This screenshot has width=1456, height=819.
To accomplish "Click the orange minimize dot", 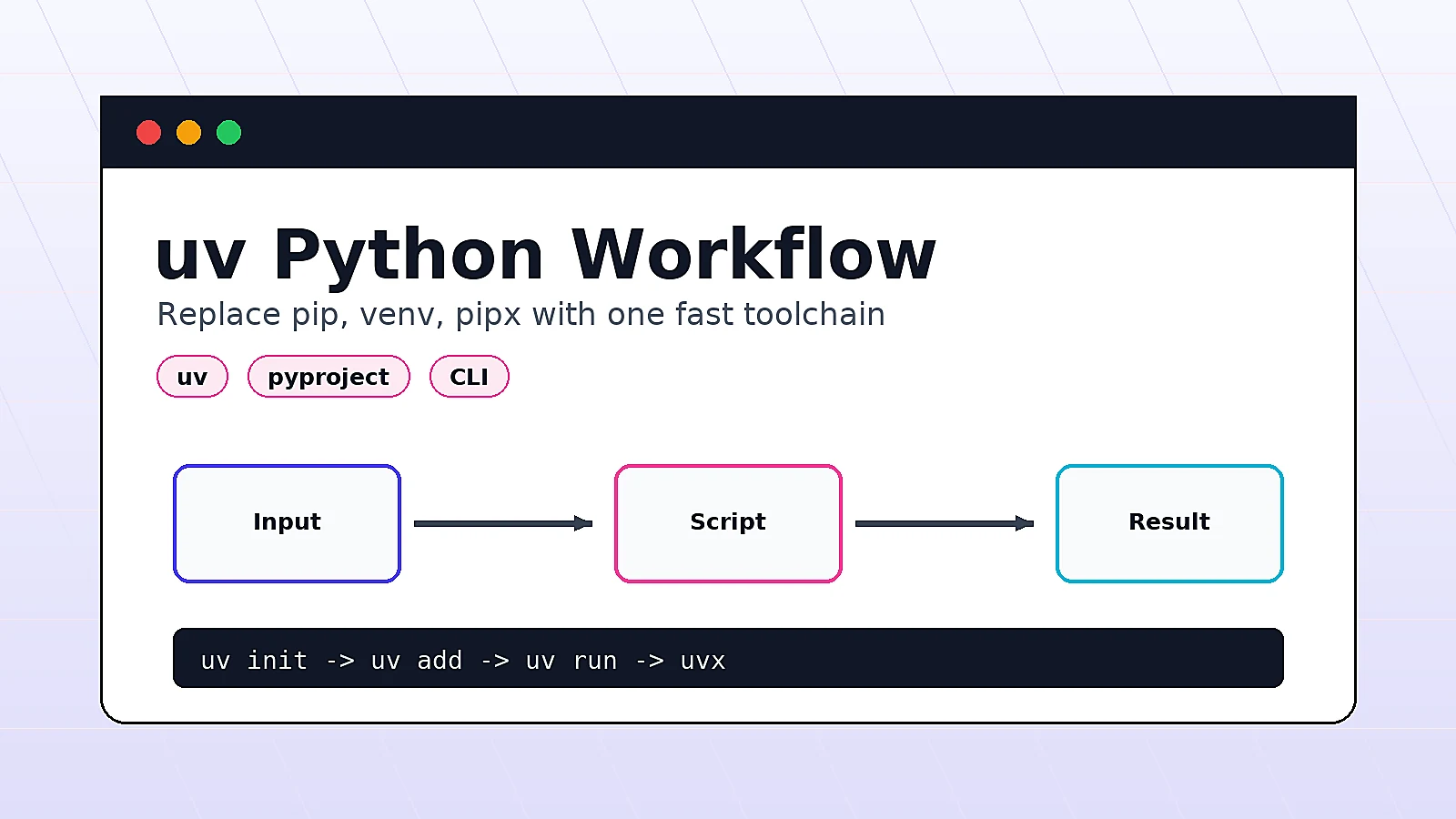I will 188,133.
